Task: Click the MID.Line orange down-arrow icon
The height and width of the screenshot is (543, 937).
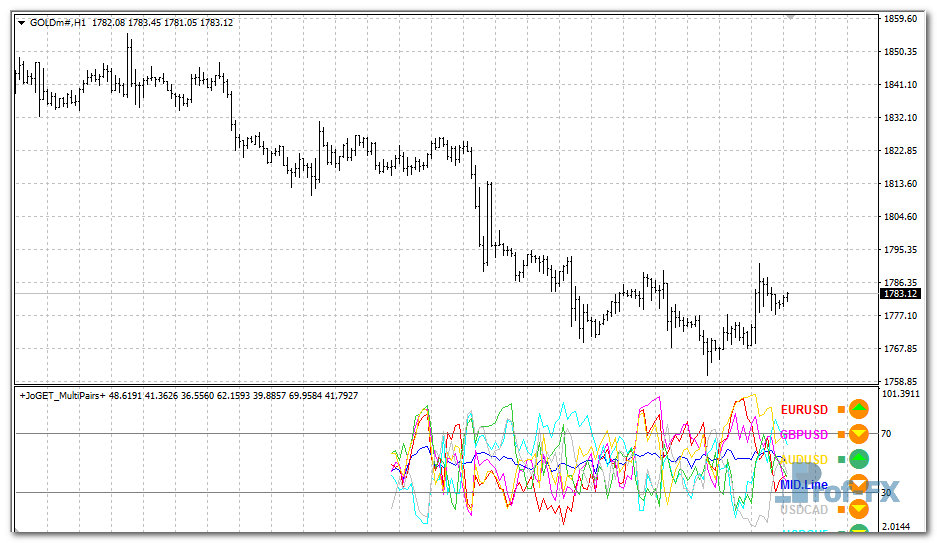Action: pos(857,485)
